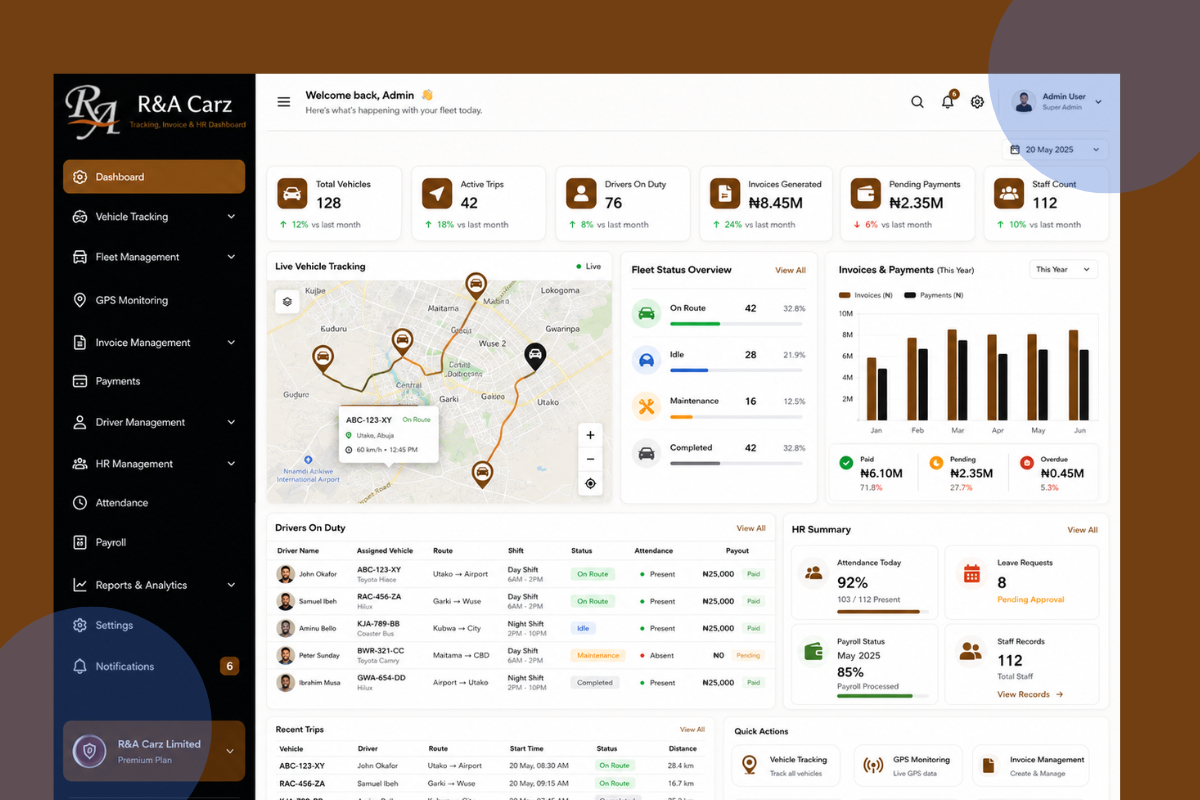Click the Attendance Today people icon
Viewport: 1200px width, 800px height.
[814, 573]
